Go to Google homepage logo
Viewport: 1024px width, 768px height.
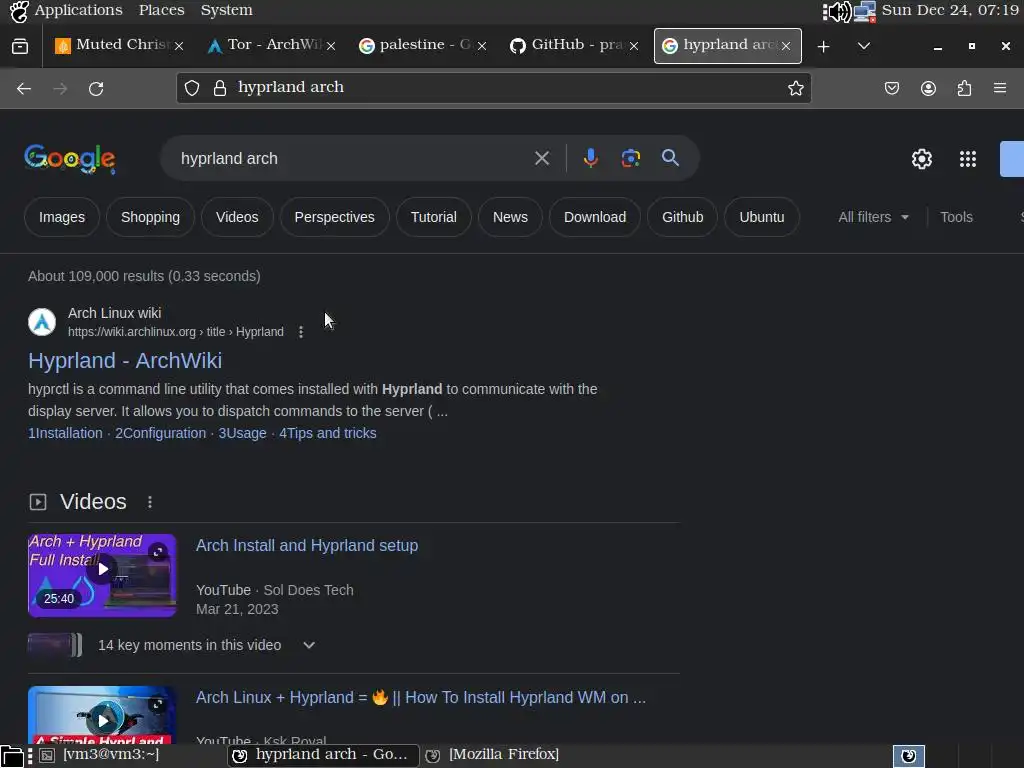tap(70, 159)
